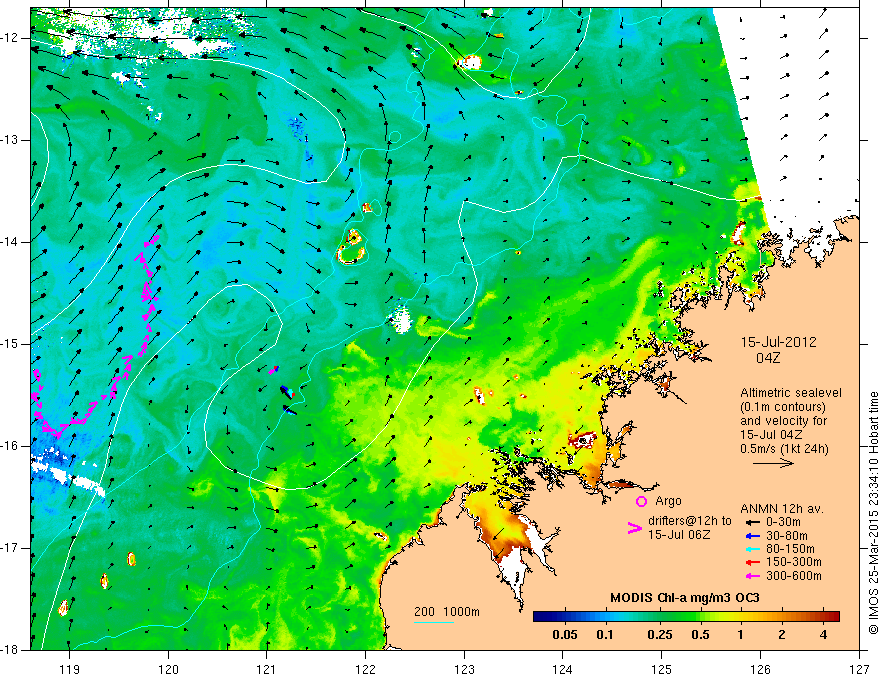Click the '121' longitude axis label

[x=267, y=669]
